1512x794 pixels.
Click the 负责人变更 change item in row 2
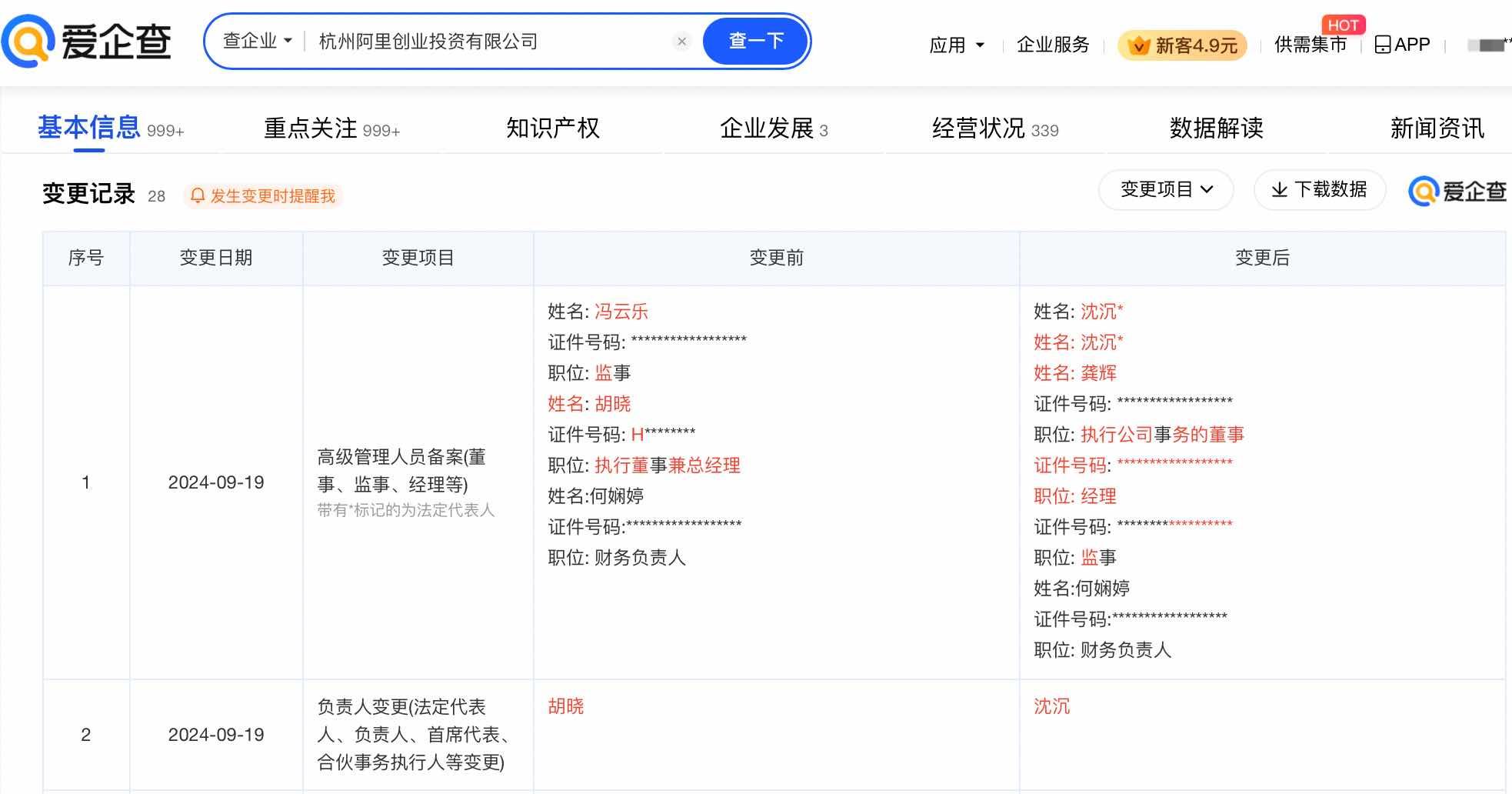pos(415,735)
